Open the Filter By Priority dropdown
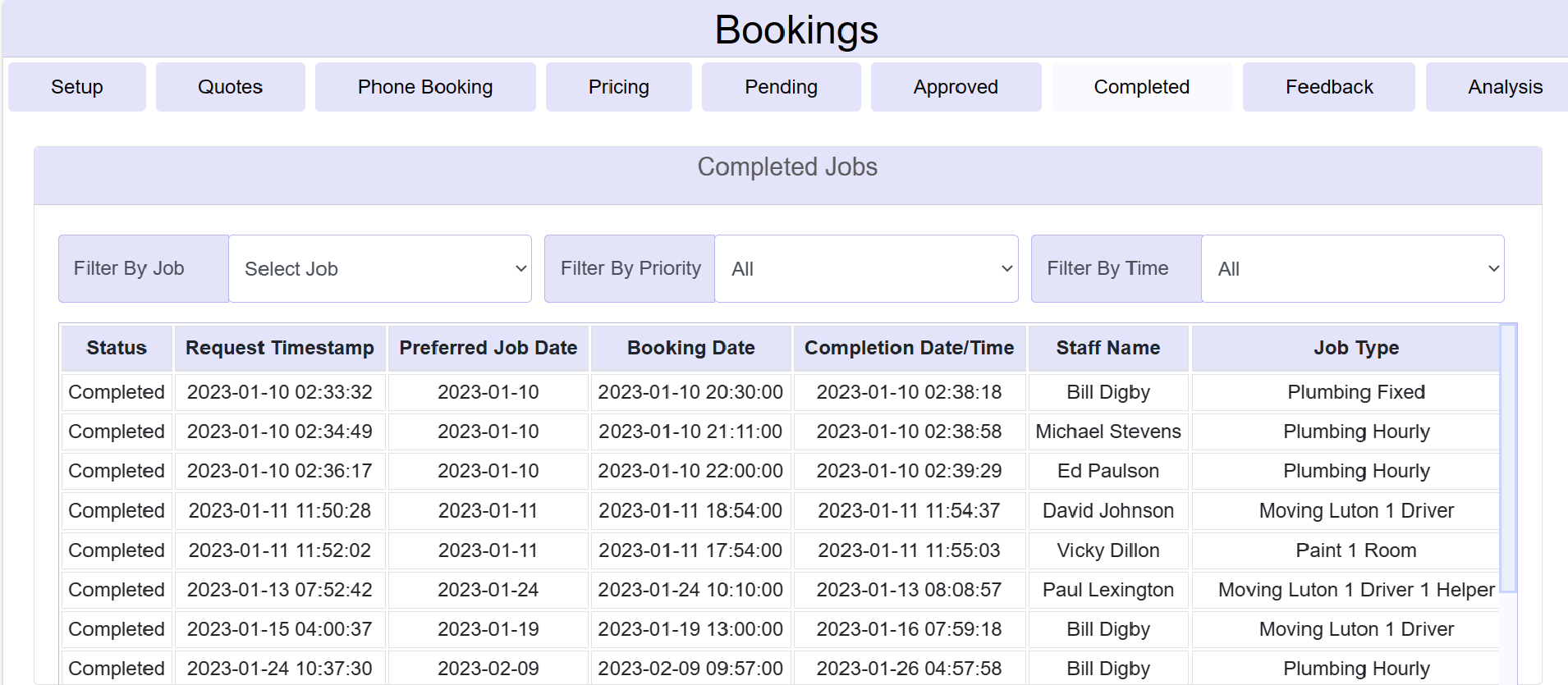This screenshot has height=685, width=1568. tap(867, 269)
